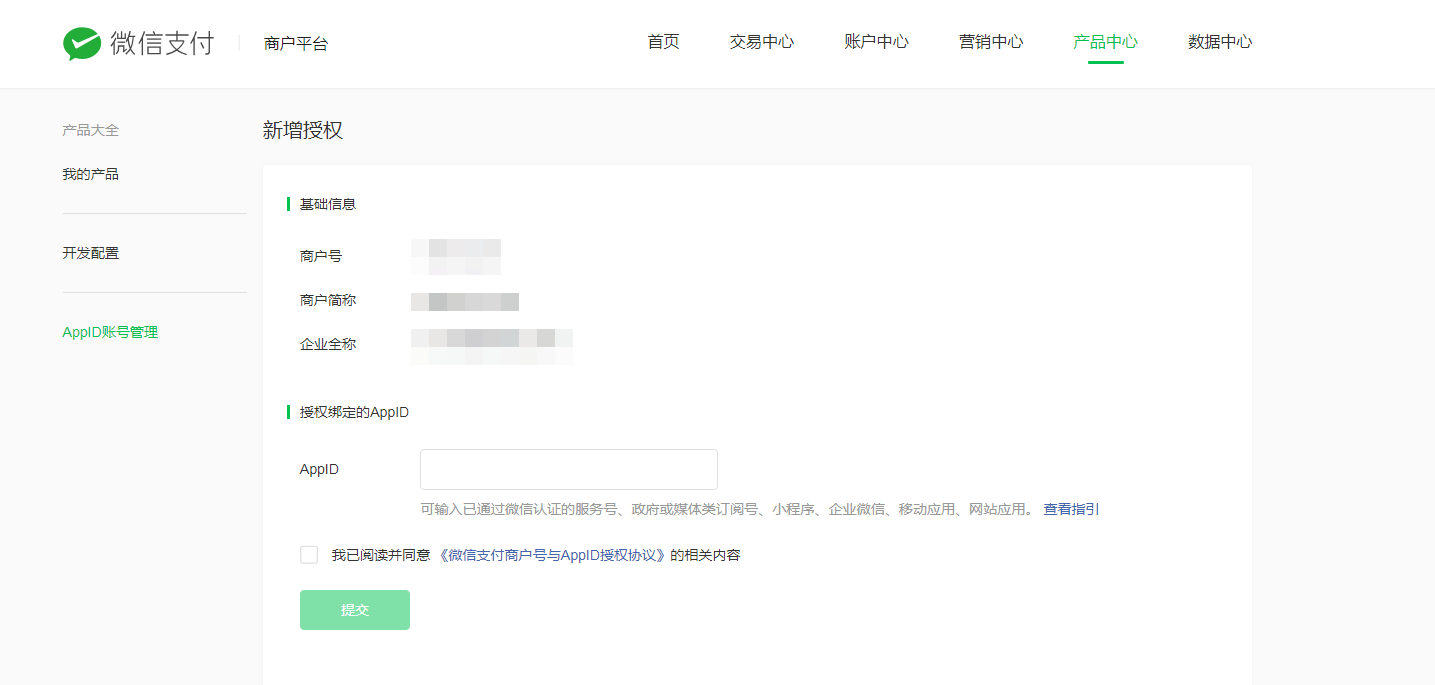The height and width of the screenshot is (685, 1435).
Task: Select AppID账号管理 in the sidebar
Action: [x=110, y=332]
